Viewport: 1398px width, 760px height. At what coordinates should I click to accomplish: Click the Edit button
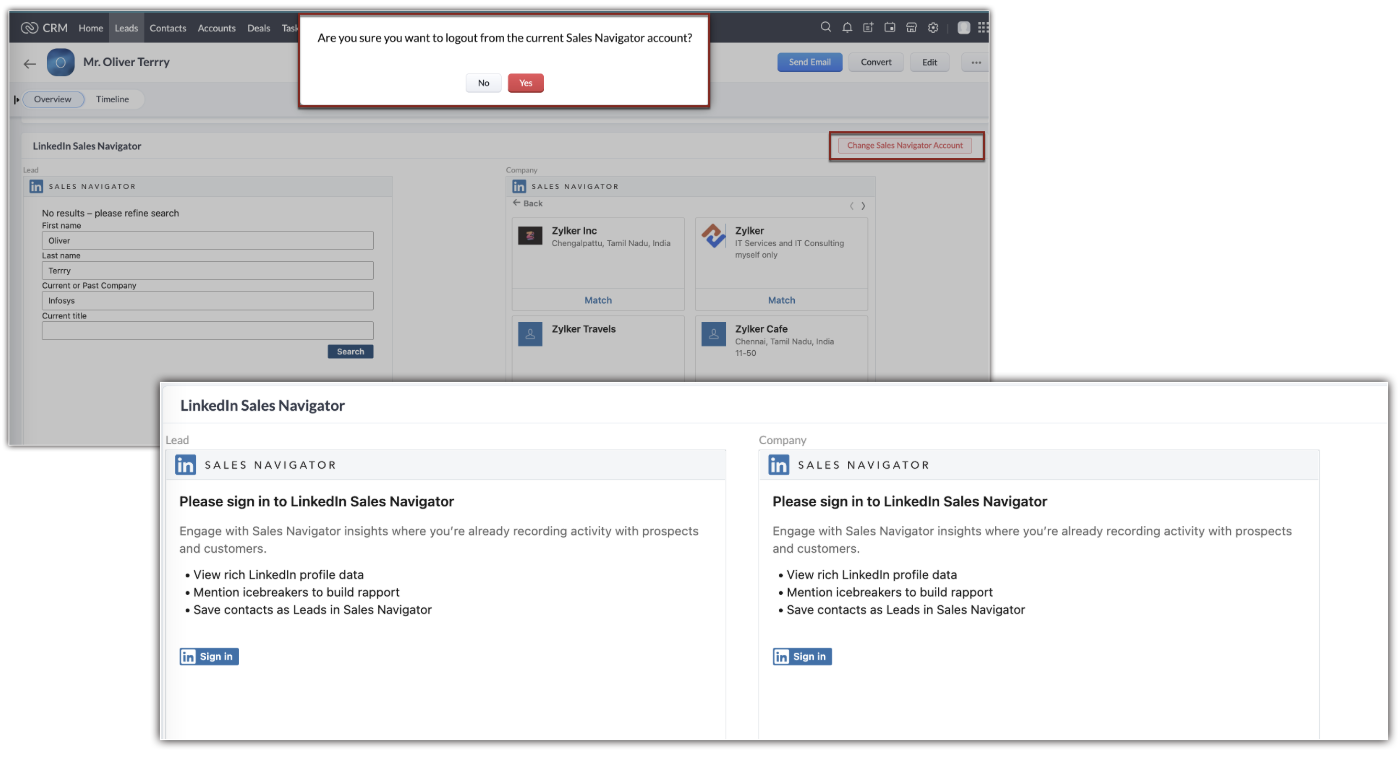[930, 62]
